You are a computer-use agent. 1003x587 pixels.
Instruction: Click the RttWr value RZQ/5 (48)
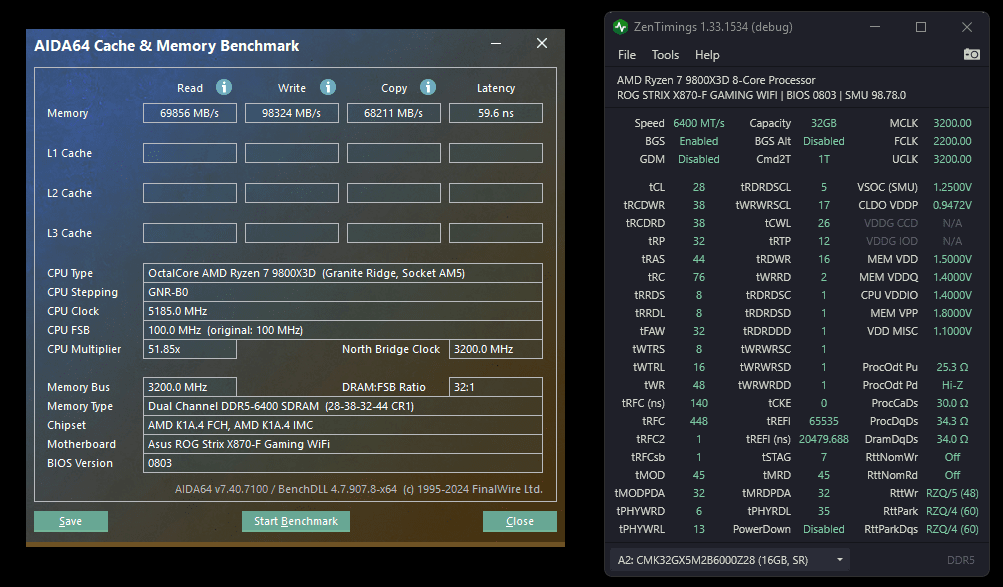[952, 493]
